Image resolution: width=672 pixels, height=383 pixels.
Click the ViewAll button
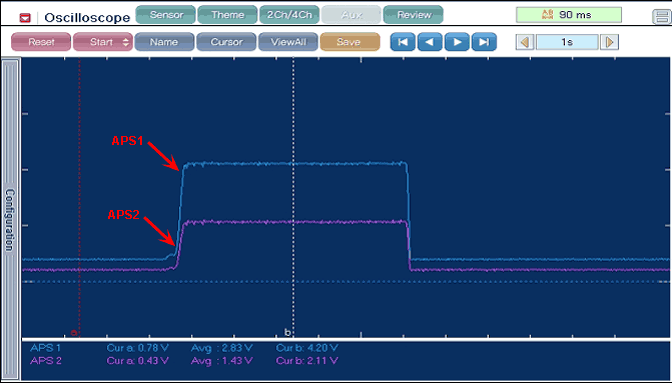click(x=288, y=42)
